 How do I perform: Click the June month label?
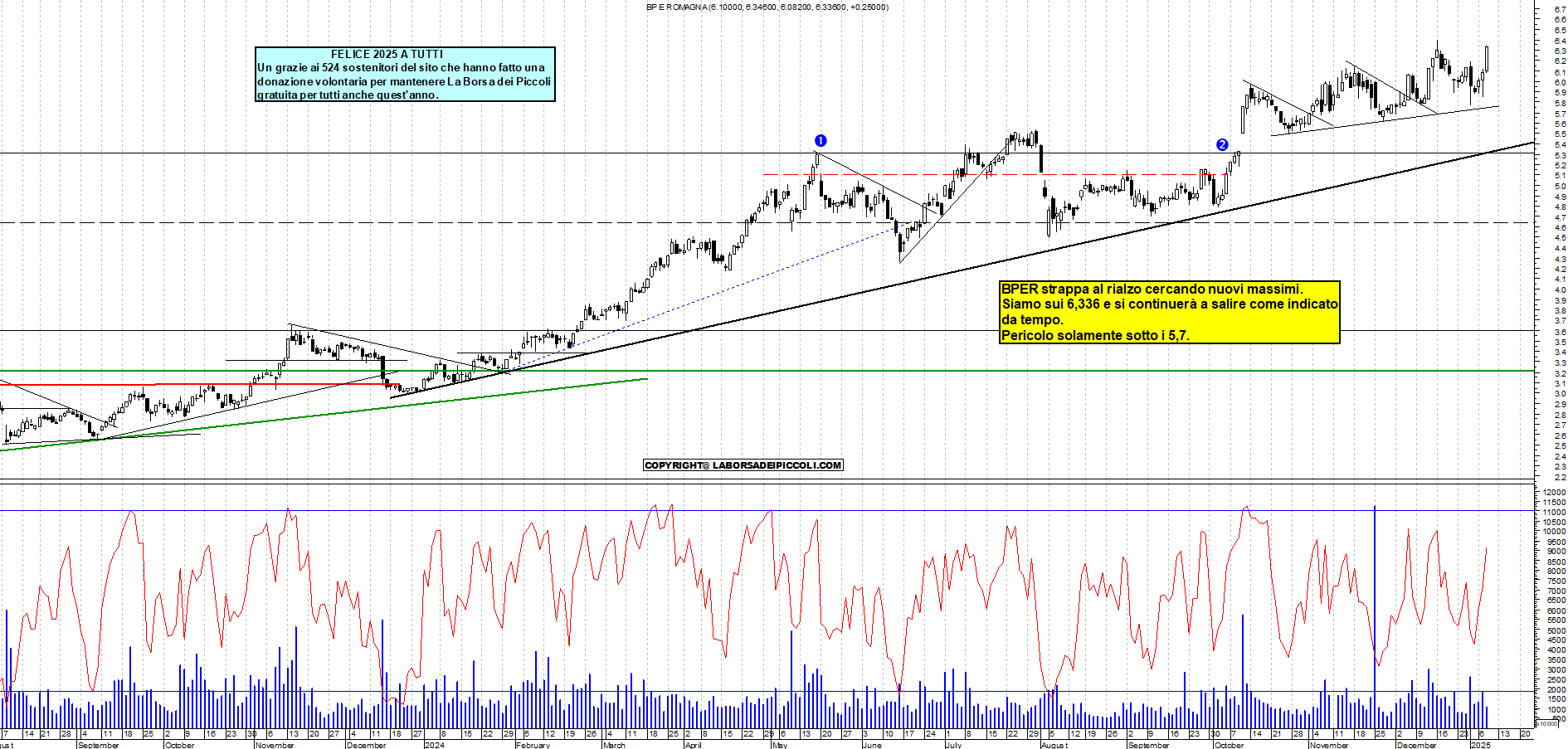[x=872, y=745]
